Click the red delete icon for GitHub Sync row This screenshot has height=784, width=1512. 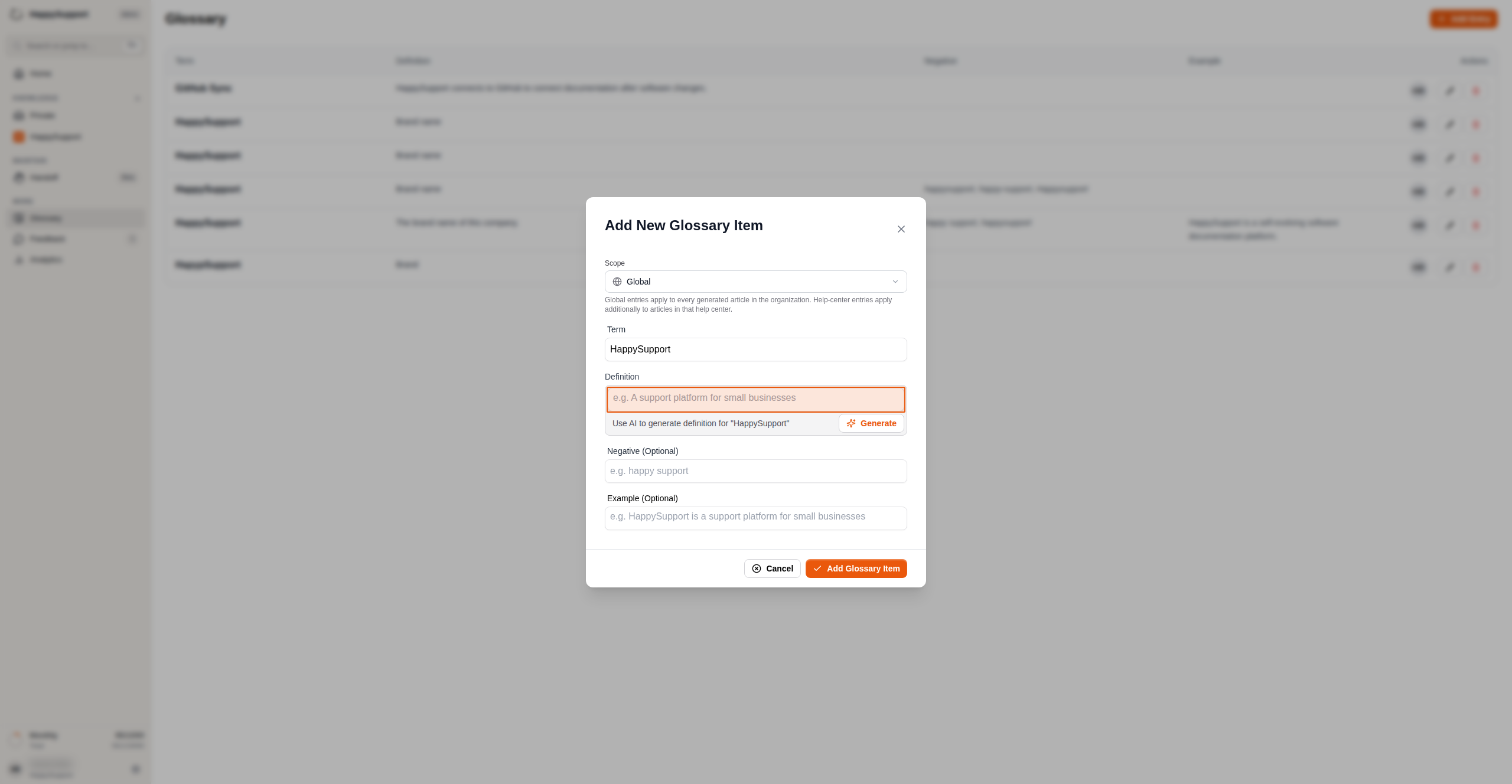click(1476, 90)
